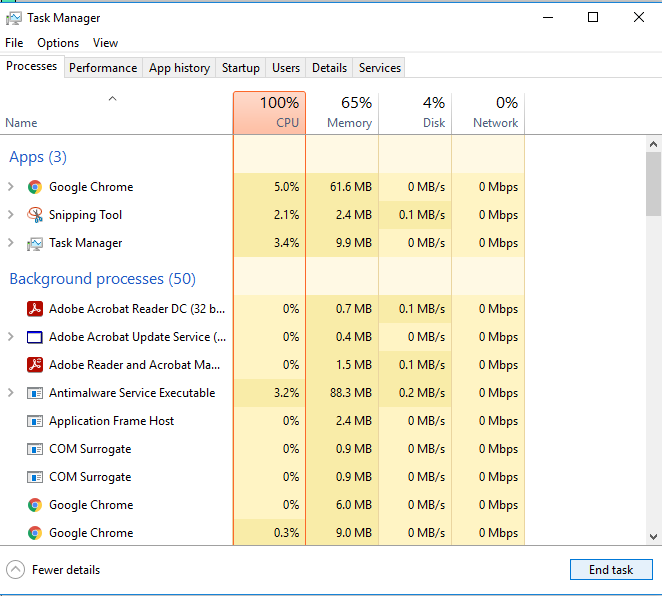
Task: Expand the Task Manager app row
Action: click(x=11, y=243)
